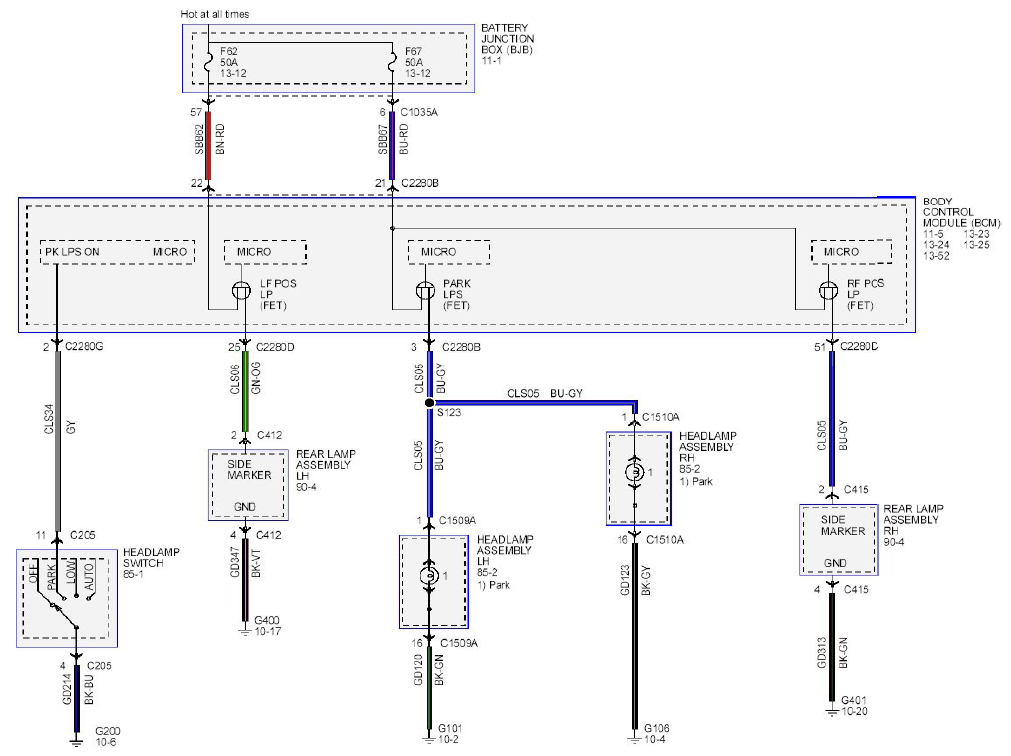
Task: Click the park bulb in Headlamp Assembly RH
Action: coord(635,472)
